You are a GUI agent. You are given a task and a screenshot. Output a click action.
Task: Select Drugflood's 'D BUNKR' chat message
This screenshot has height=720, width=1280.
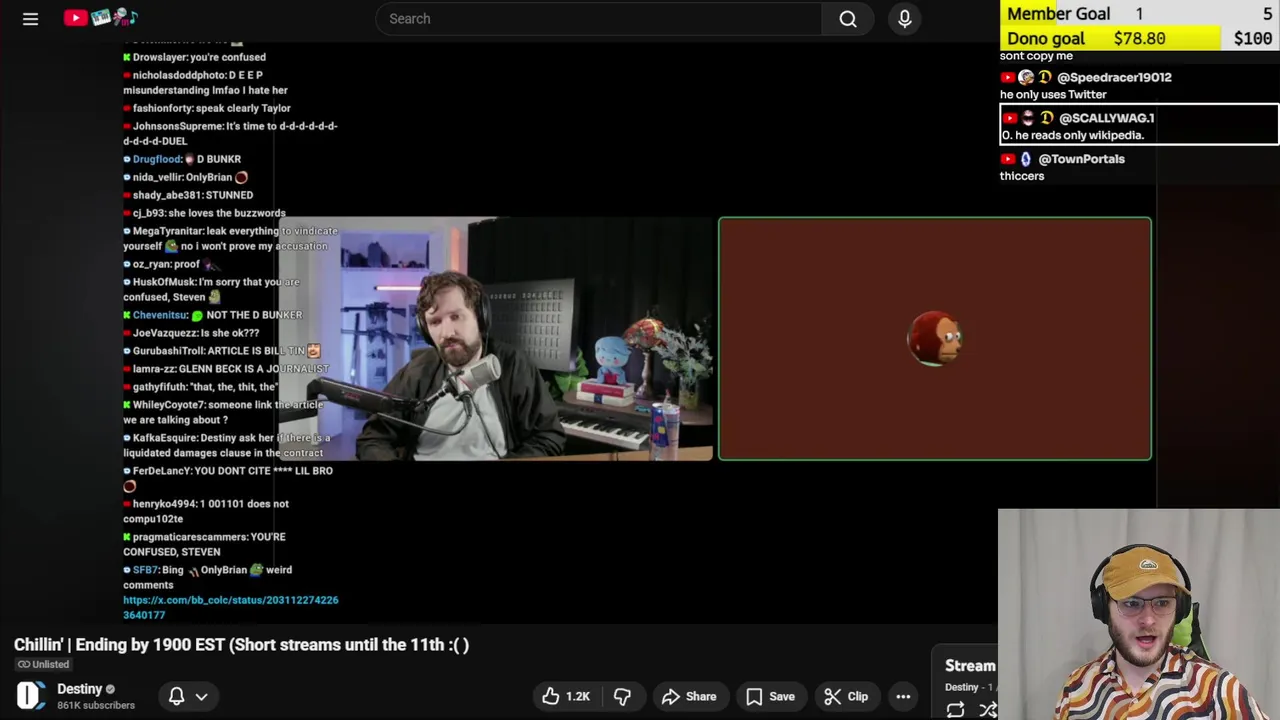(182, 159)
